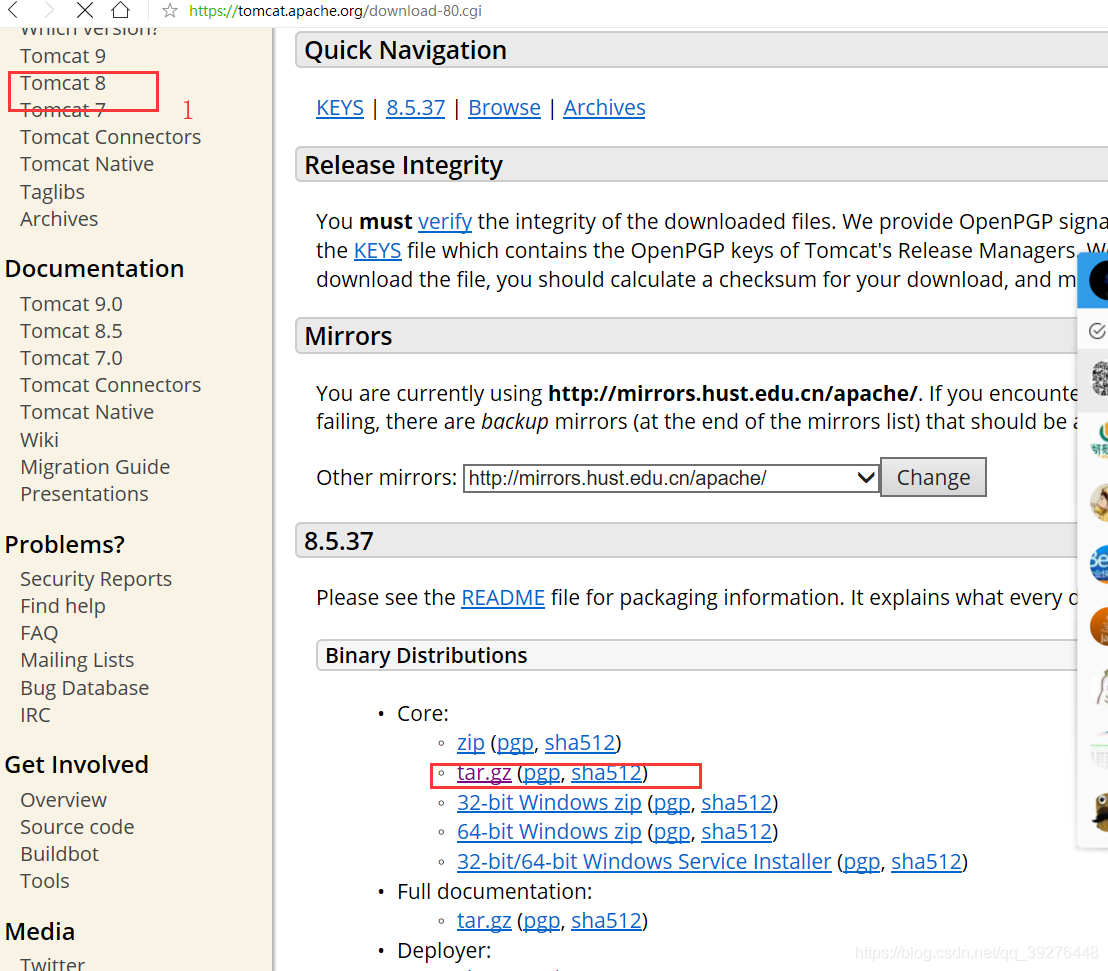Open sha512 for Windows Service Installer
This screenshot has width=1108, height=971.
(927, 861)
